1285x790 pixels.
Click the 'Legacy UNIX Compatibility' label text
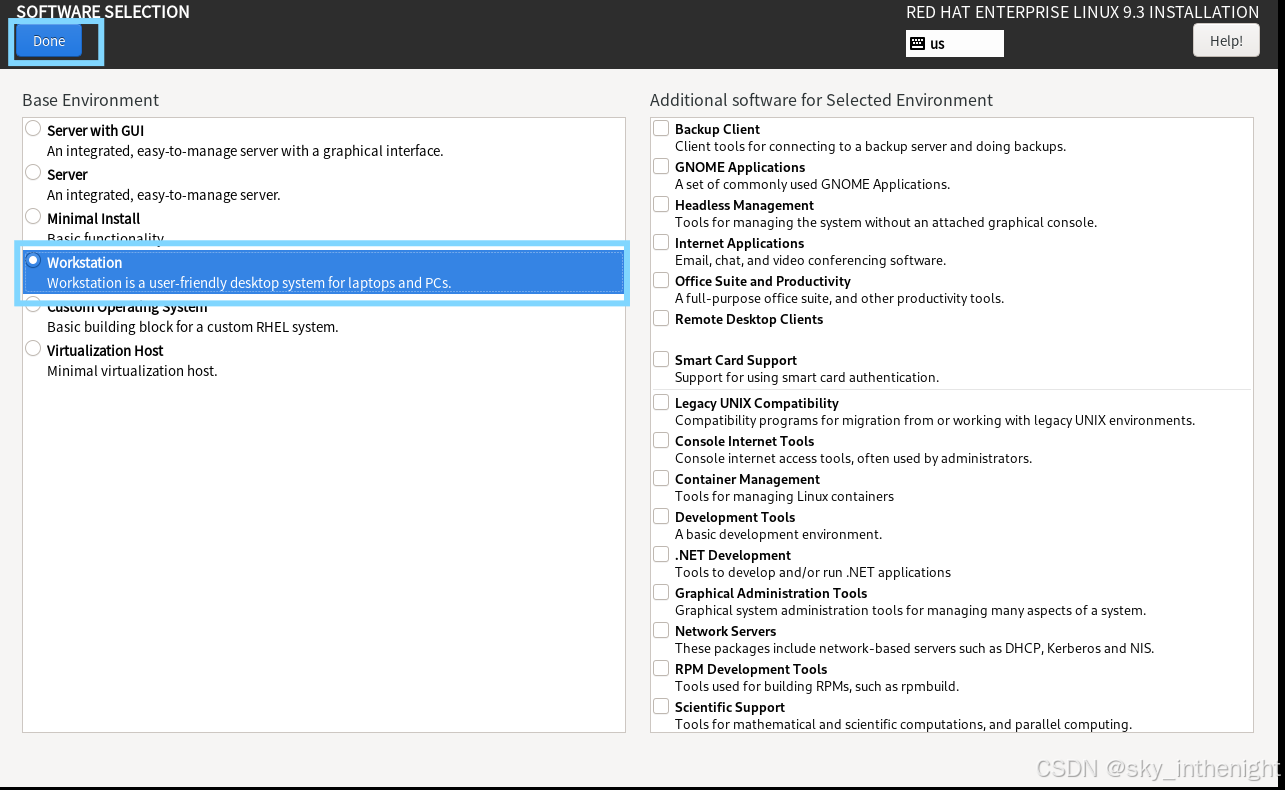pos(757,403)
